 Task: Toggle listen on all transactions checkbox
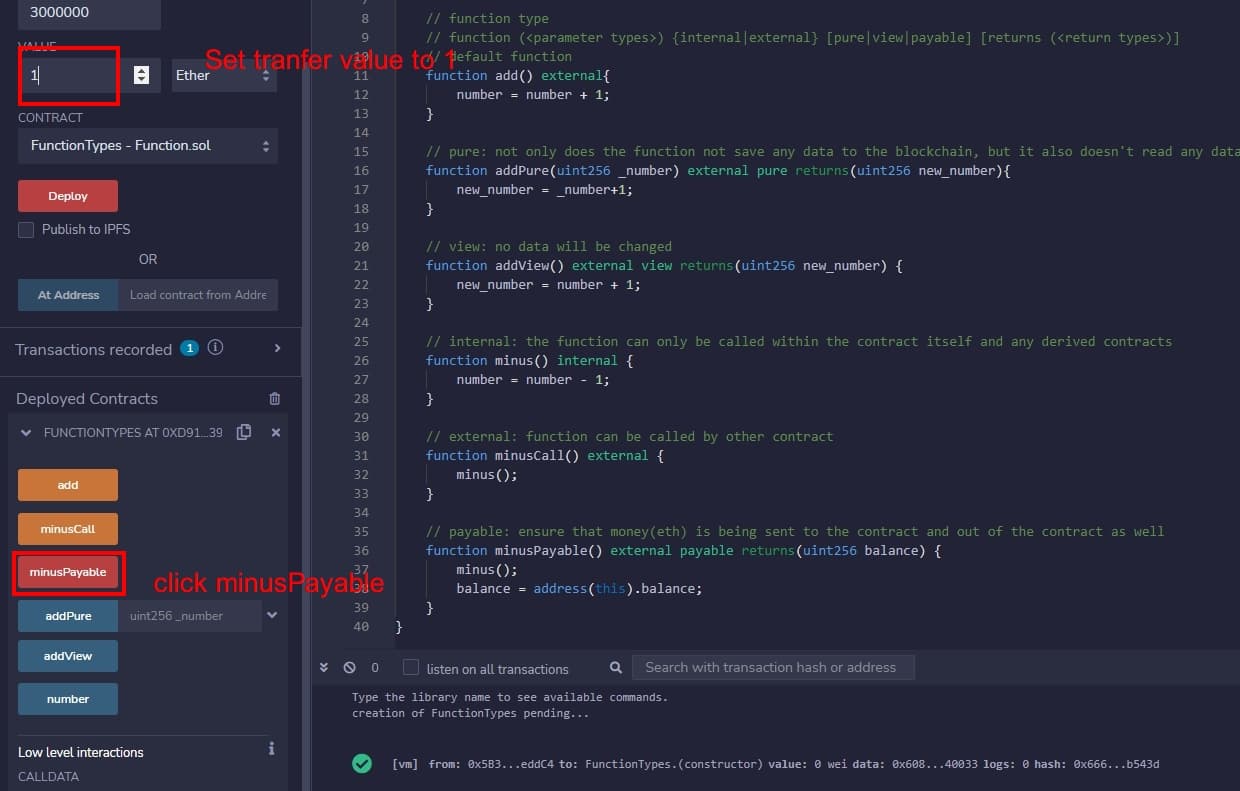pyautogui.click(x=411, y=668)
